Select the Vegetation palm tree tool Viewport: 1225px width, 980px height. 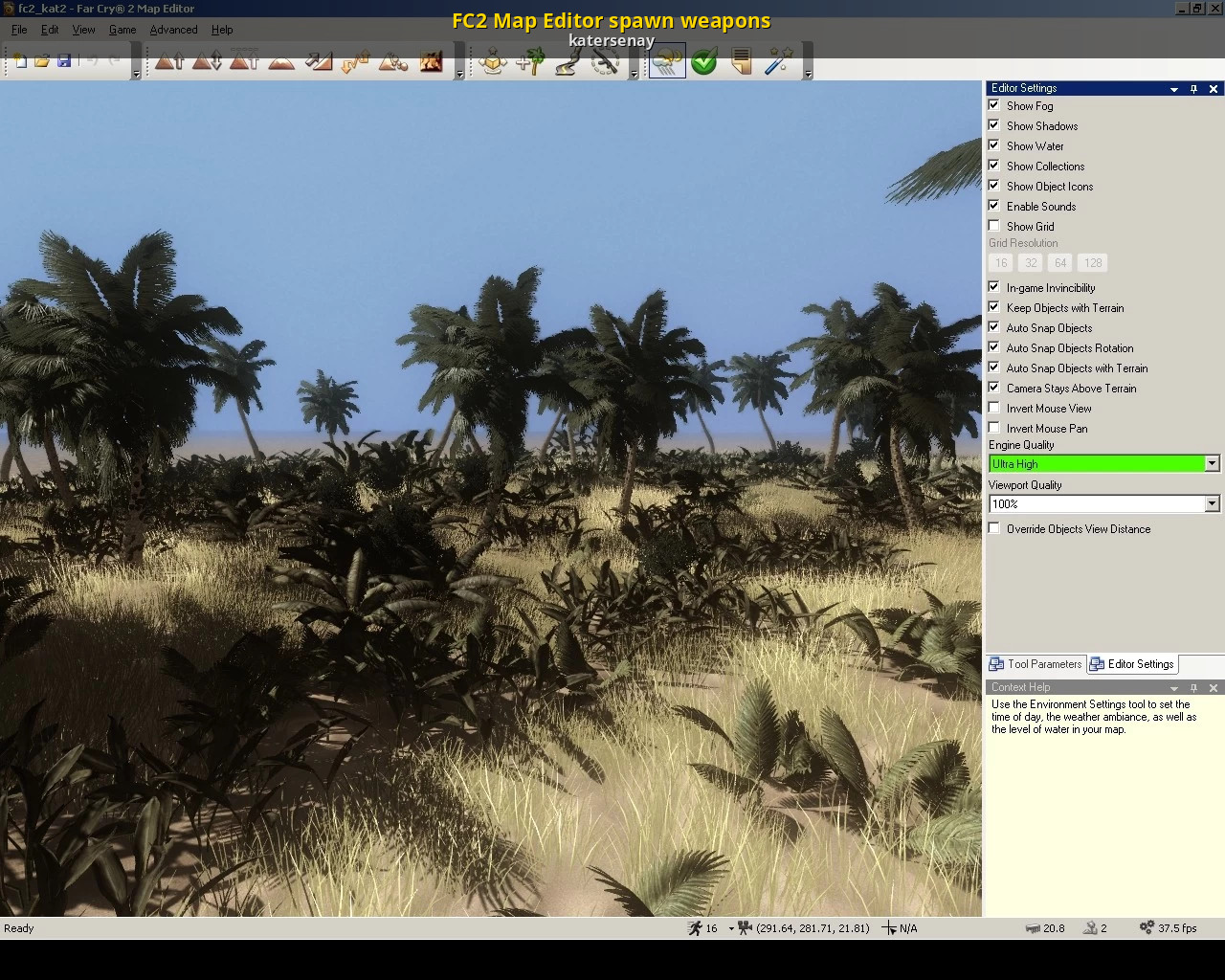530,61
